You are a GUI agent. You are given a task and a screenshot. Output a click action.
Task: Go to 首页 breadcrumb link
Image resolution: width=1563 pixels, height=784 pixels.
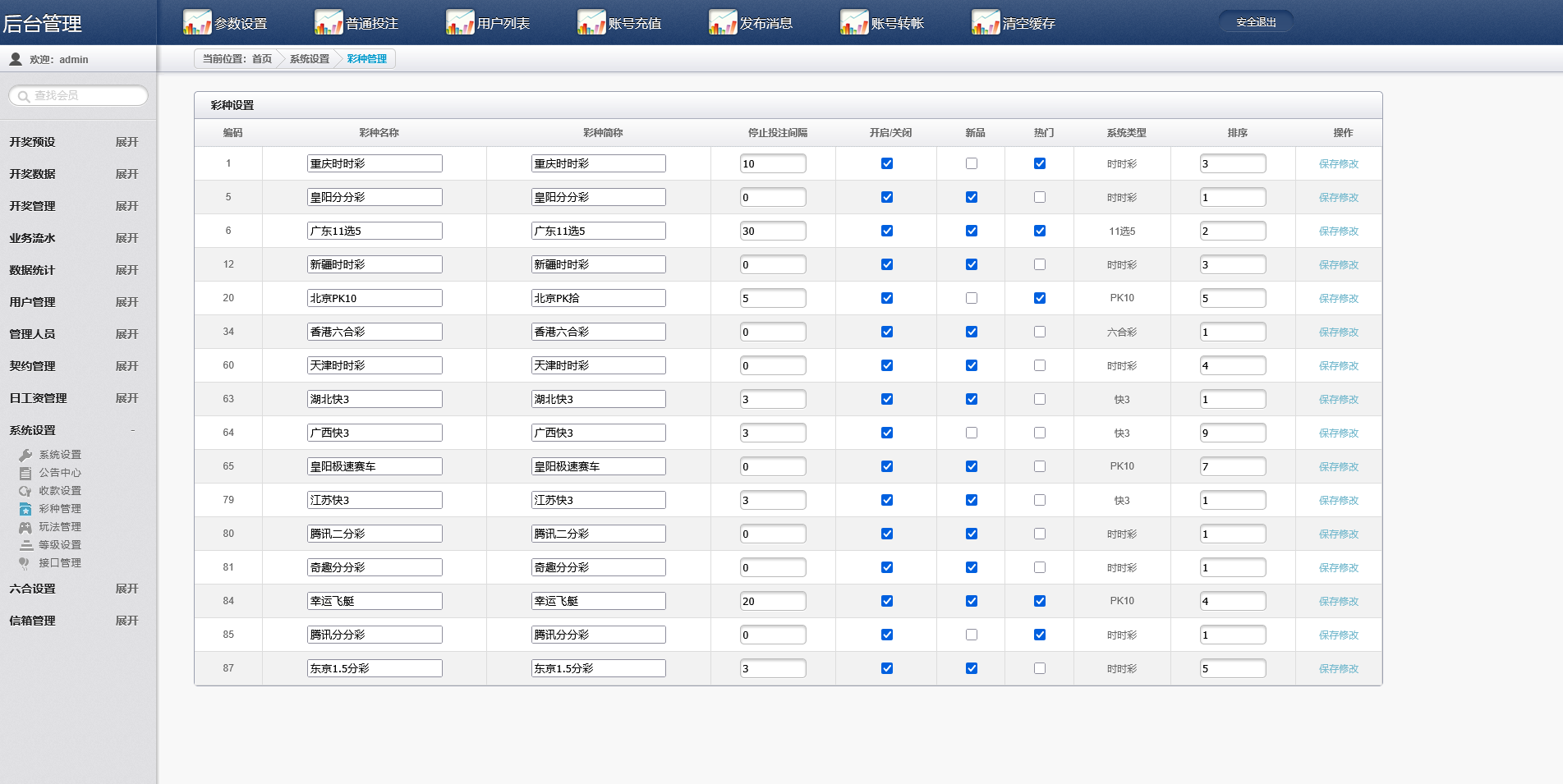click(x=262, y=59)
